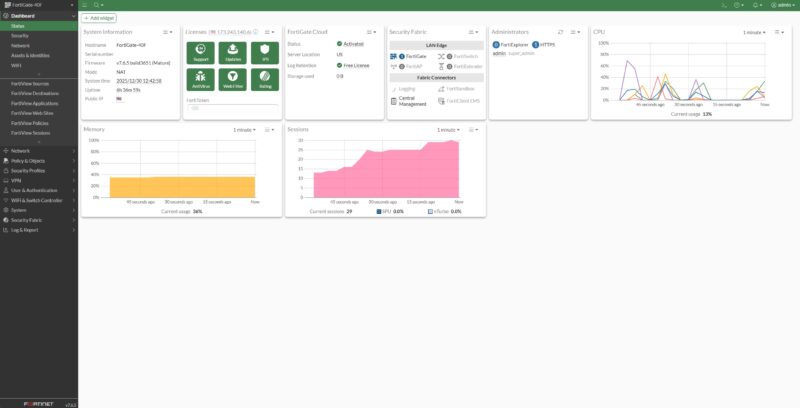Viewport: 800px width, 408px height.
Task: Click the HTTPS admin session badge
Action: click(543, 45)
